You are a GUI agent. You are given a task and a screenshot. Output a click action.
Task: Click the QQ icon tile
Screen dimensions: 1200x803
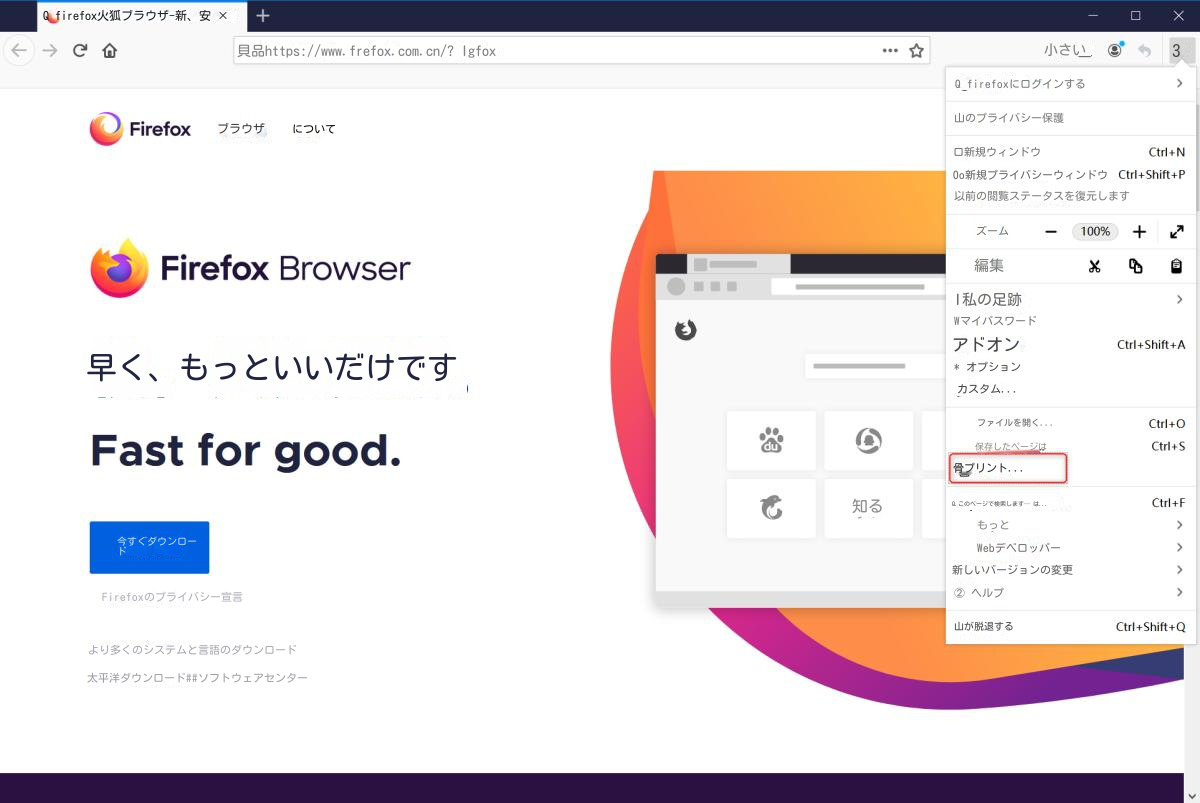coord(869,440)
